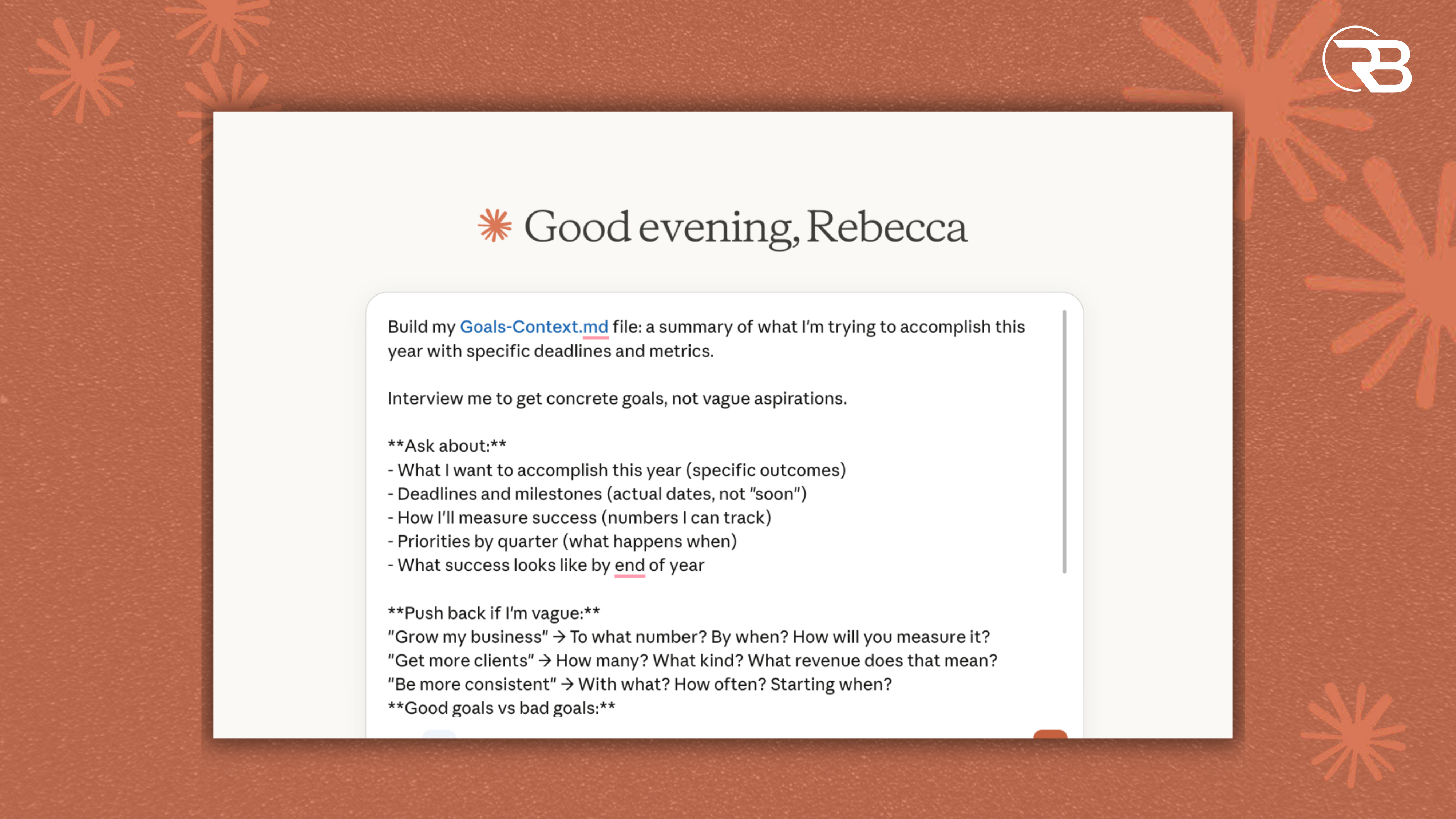Click the 'Good evening, Rebecca' heading
The width and height of the screenshot is (1456, 819).
[745, 227]
